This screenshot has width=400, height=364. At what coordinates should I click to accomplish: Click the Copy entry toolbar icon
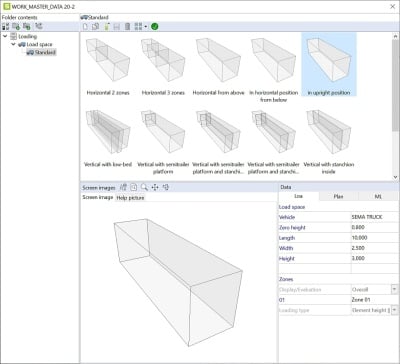[x=95, y=27]
